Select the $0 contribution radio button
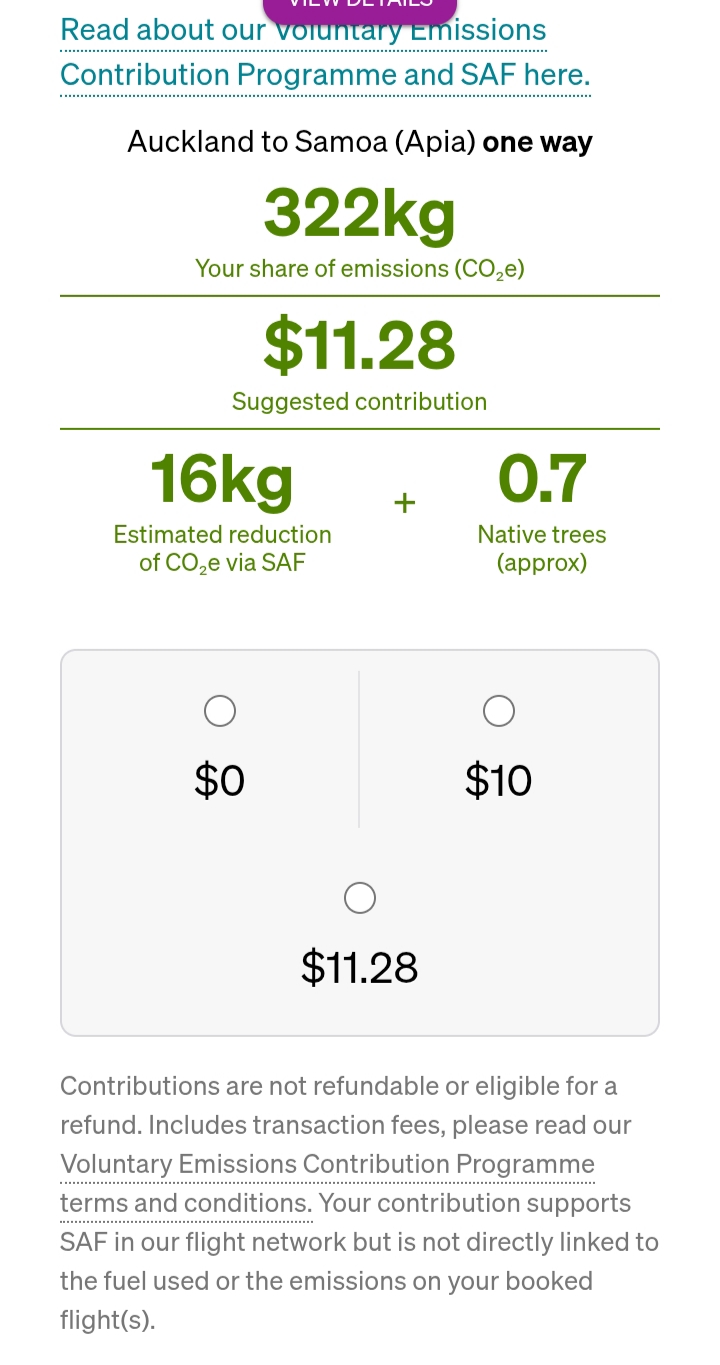 220,711
